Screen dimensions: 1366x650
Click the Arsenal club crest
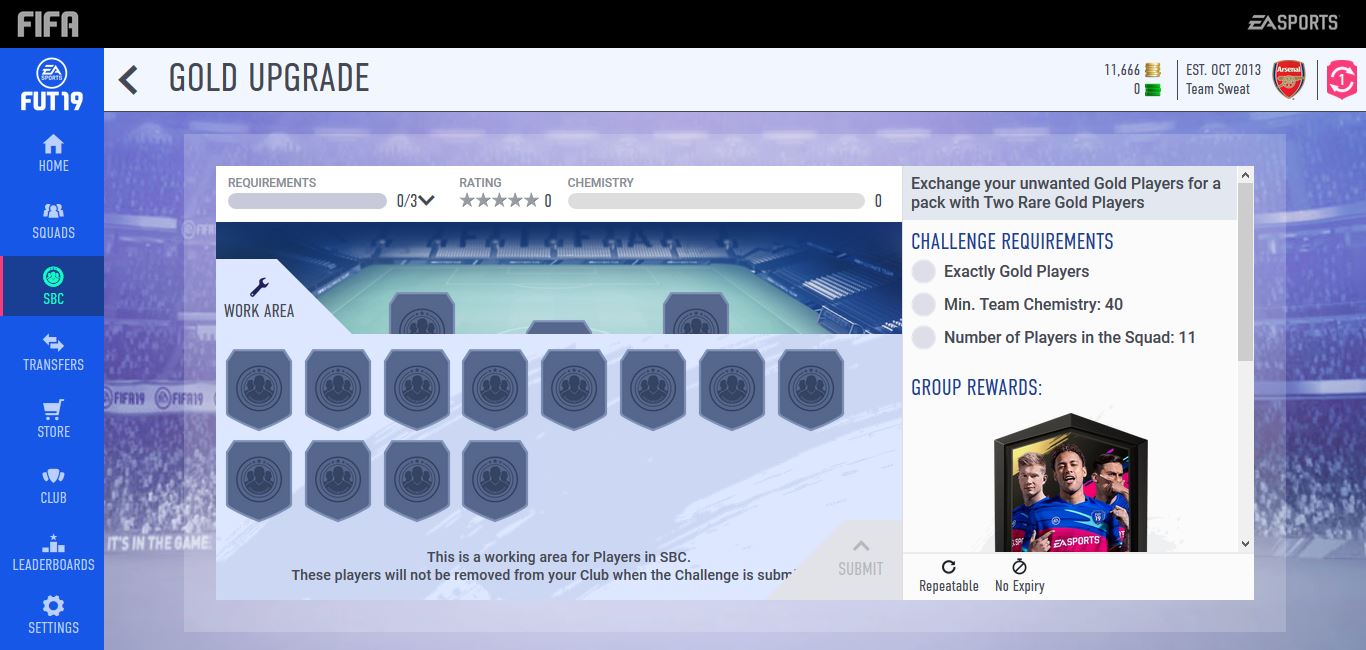pos(1289,79)
